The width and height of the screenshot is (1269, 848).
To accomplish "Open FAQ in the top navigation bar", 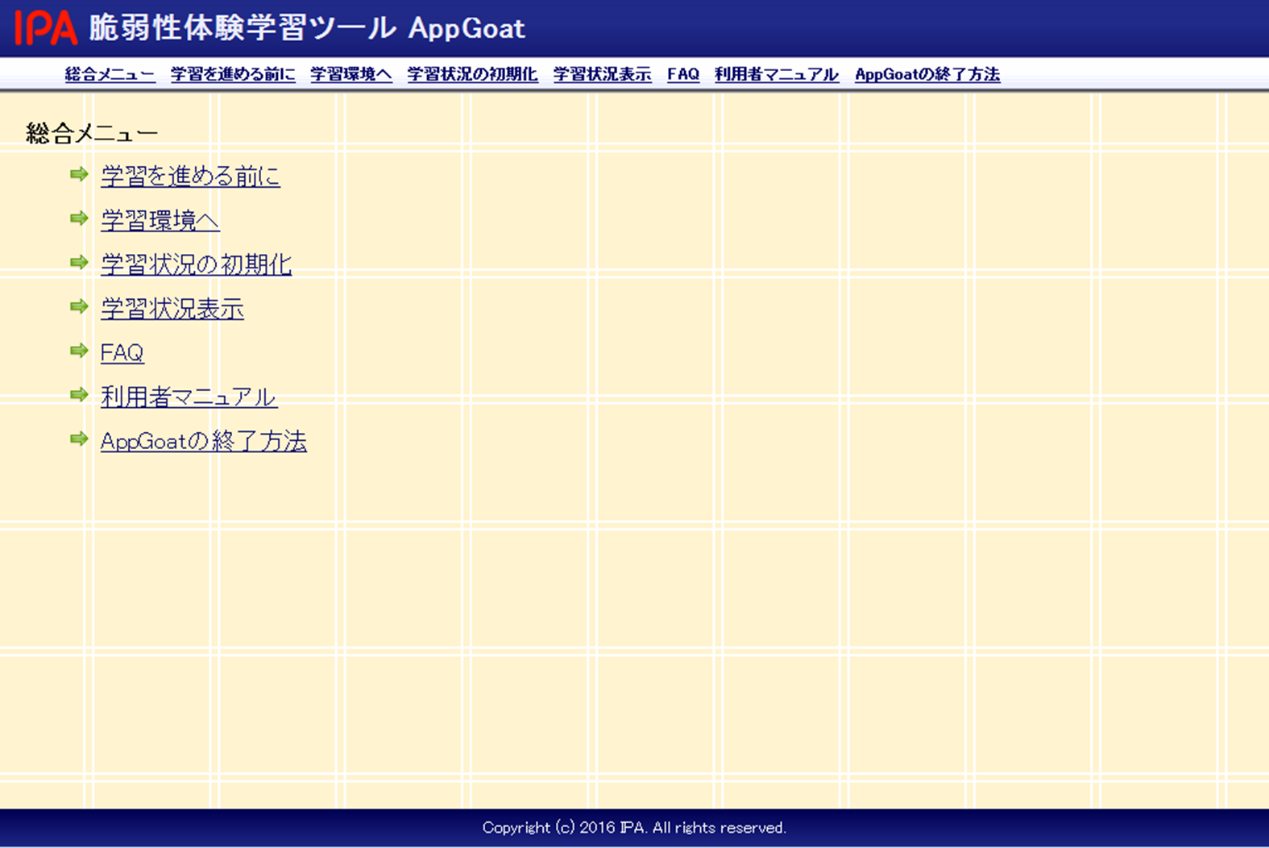I will [683, 75].
